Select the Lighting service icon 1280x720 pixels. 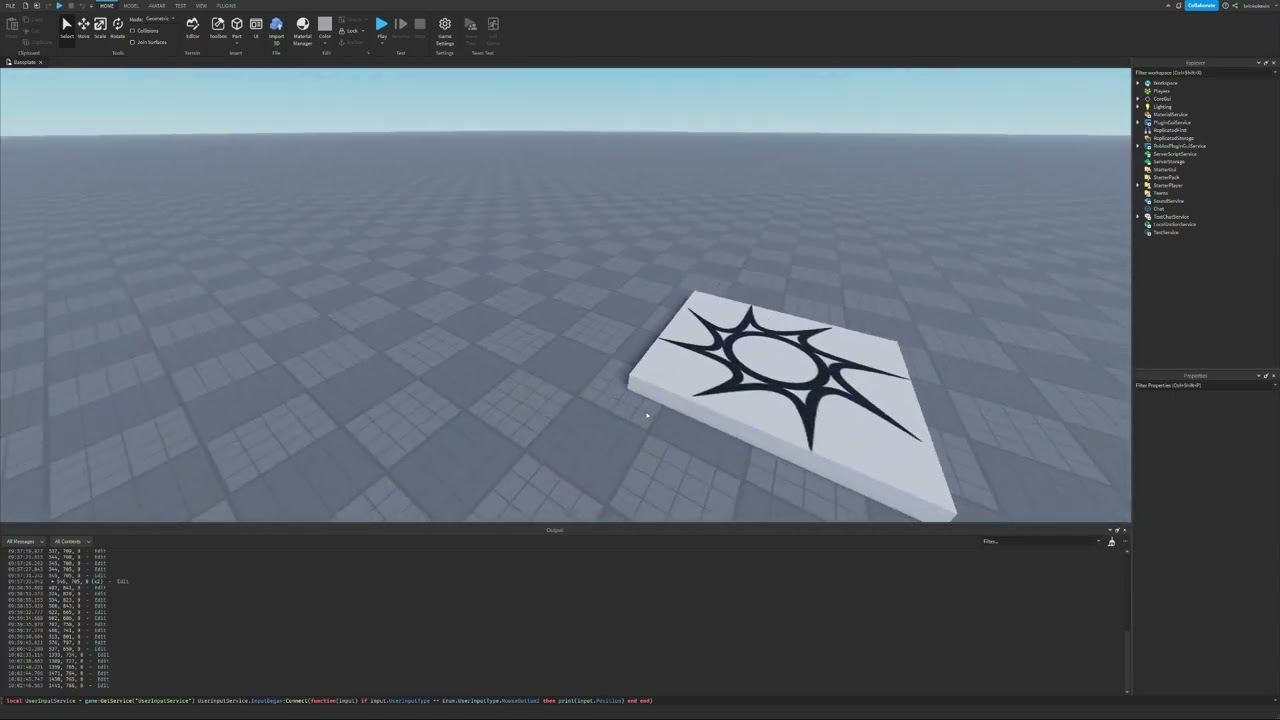1147,107
